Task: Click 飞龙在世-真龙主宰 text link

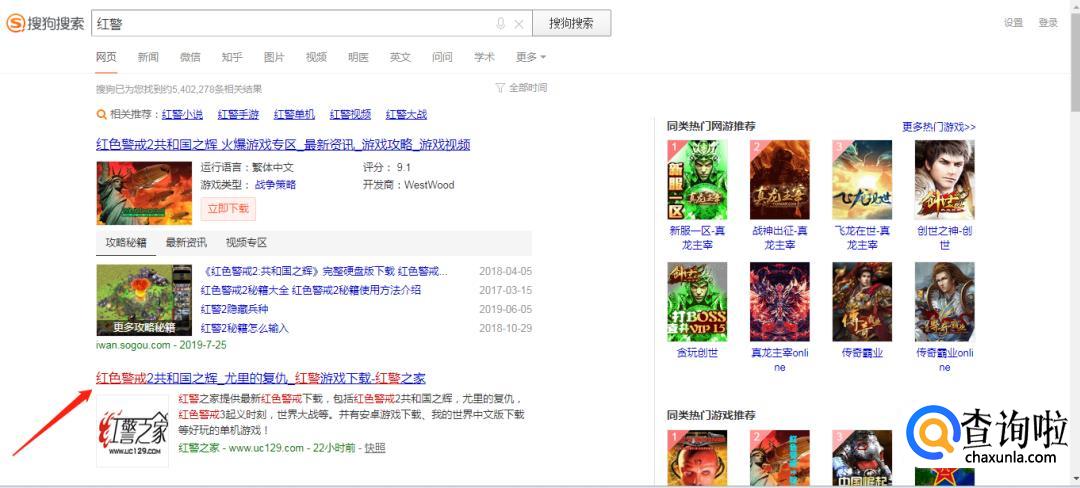Action: point(862,237)
